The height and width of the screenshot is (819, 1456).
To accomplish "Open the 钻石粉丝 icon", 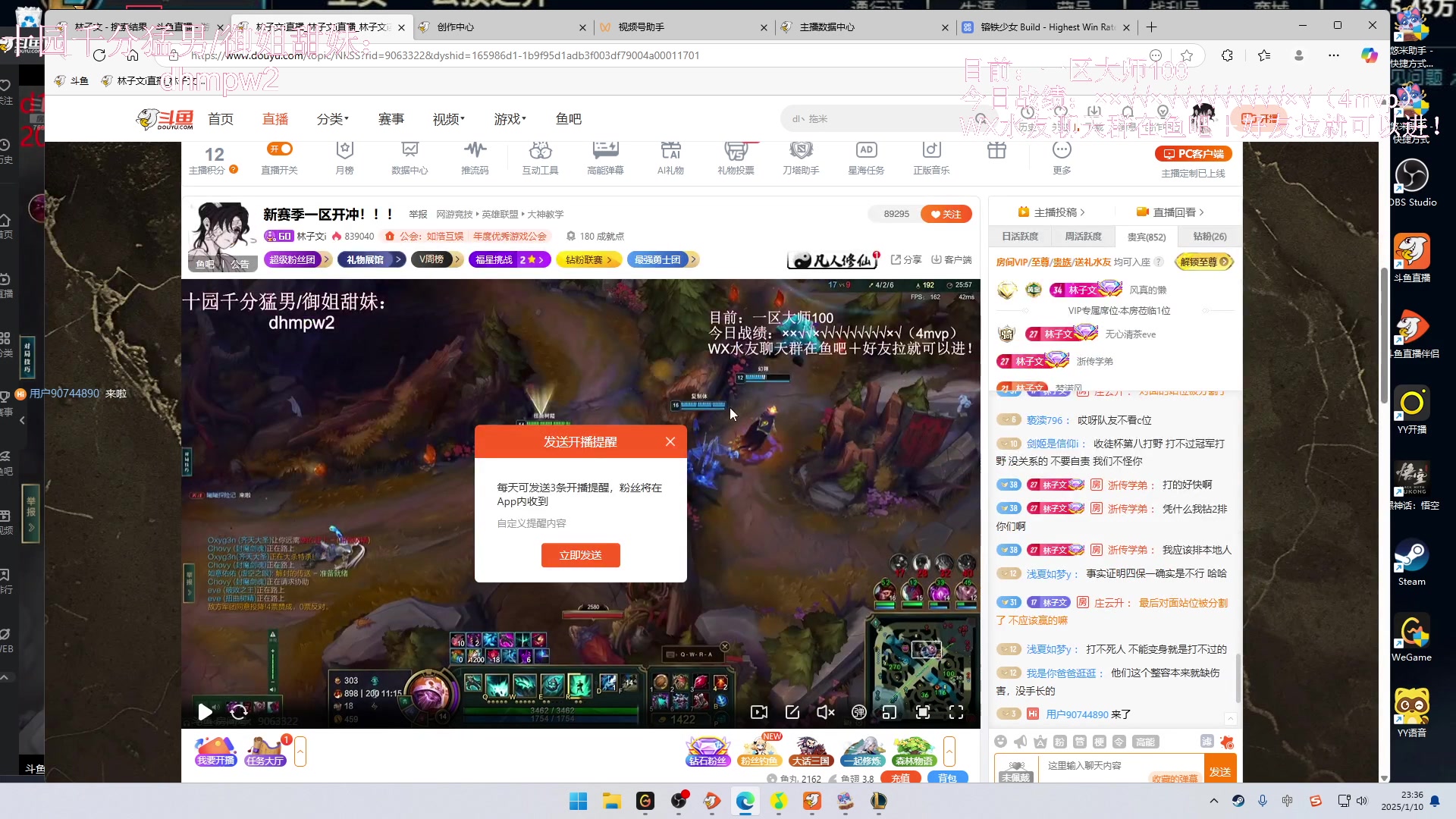I will coord(708,752).
